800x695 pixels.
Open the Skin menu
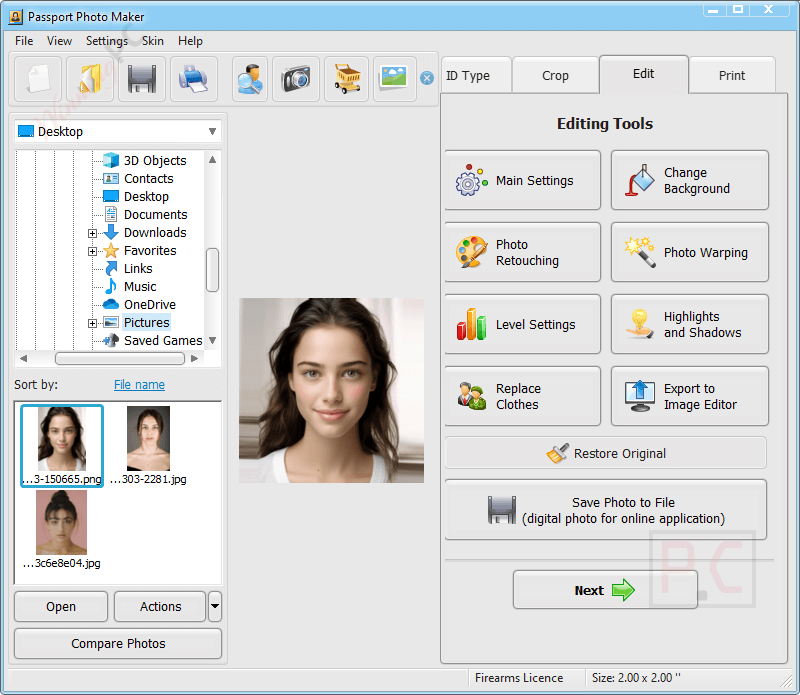[x=153, y=41]
